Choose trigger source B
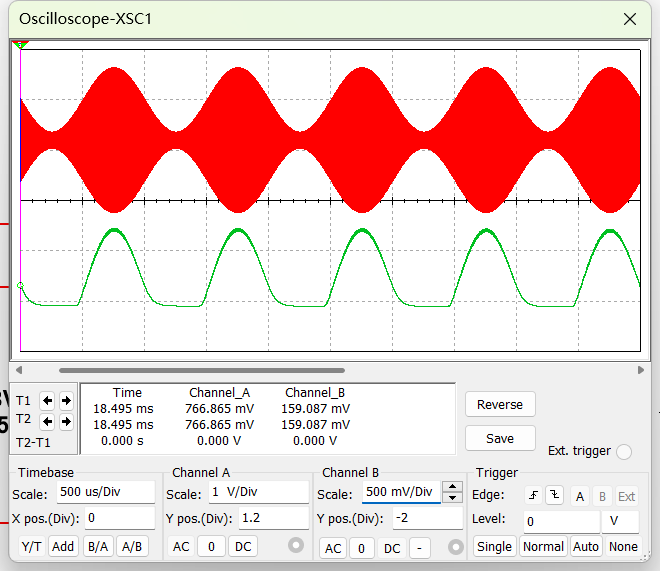 (602, 497)
